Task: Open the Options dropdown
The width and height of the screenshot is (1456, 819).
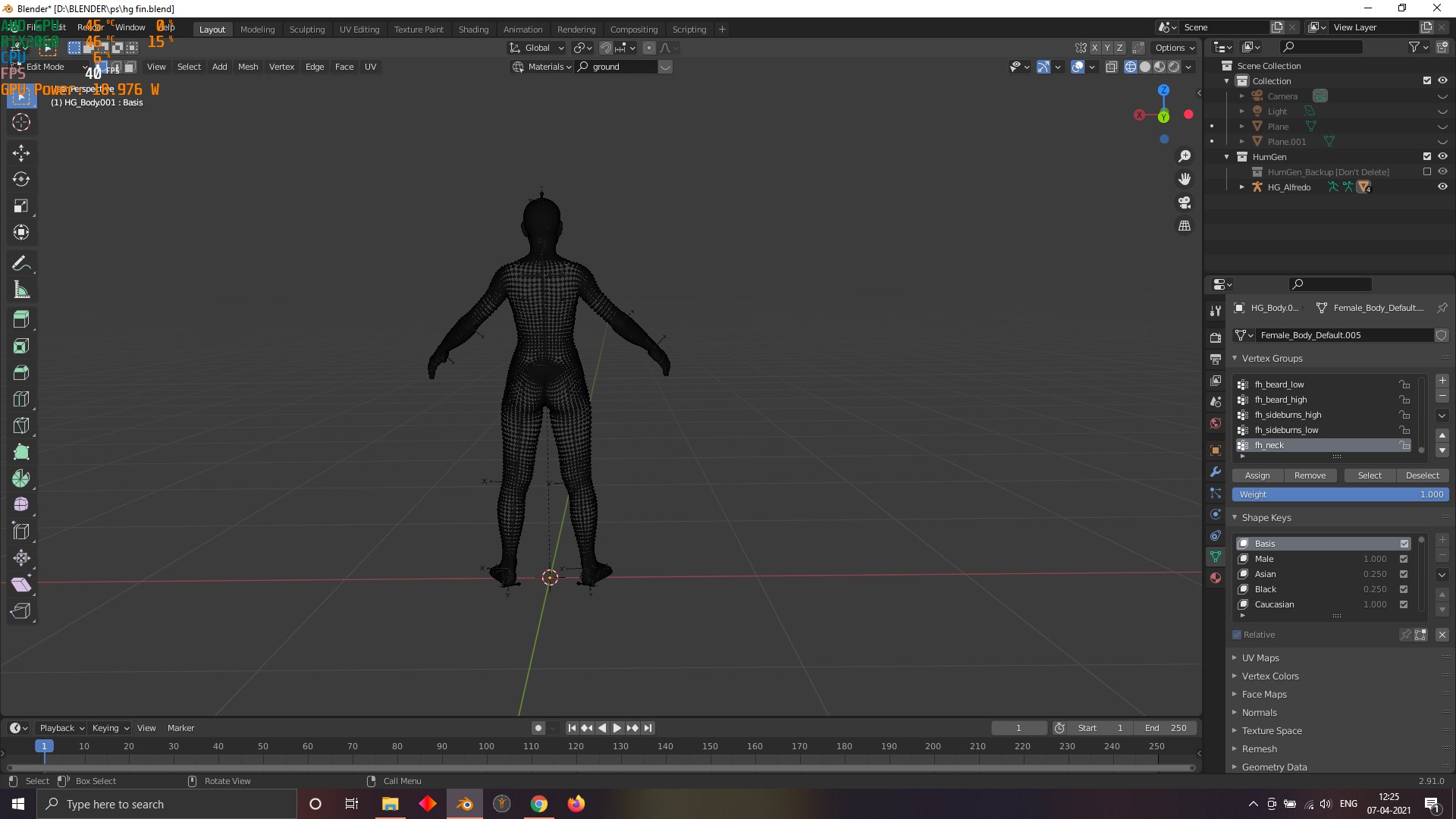Action: [x=1174, y=48]
